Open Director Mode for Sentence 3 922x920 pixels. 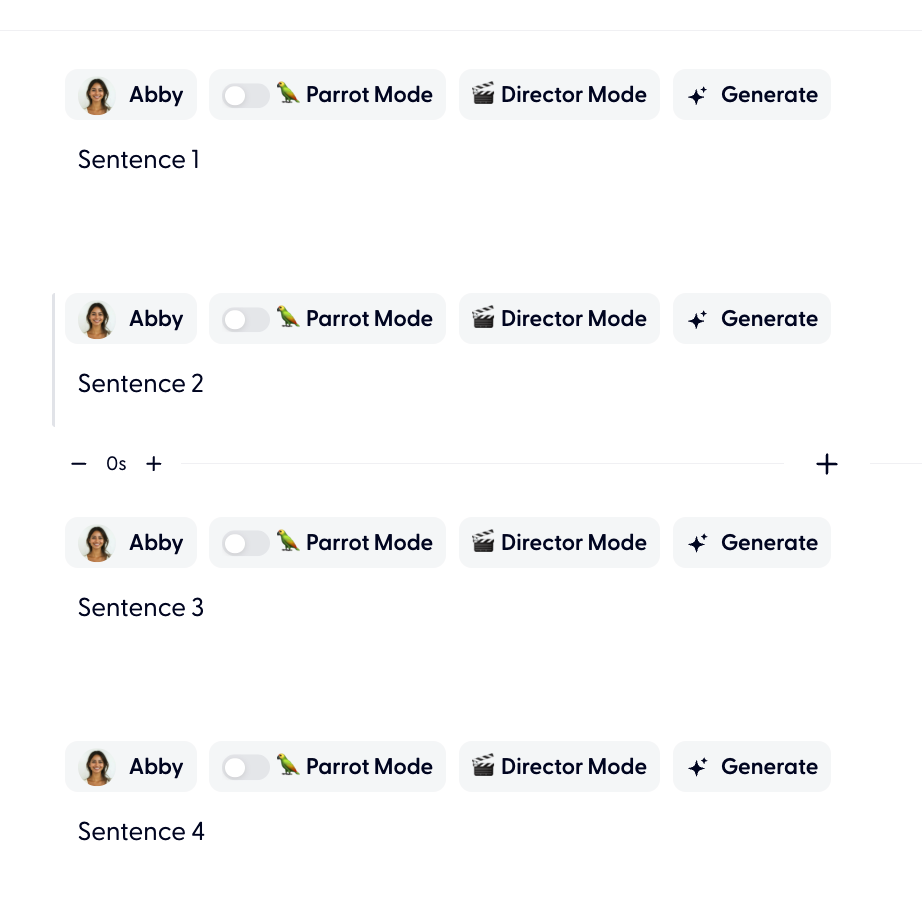pyautogui.click(x=559, y=543)
